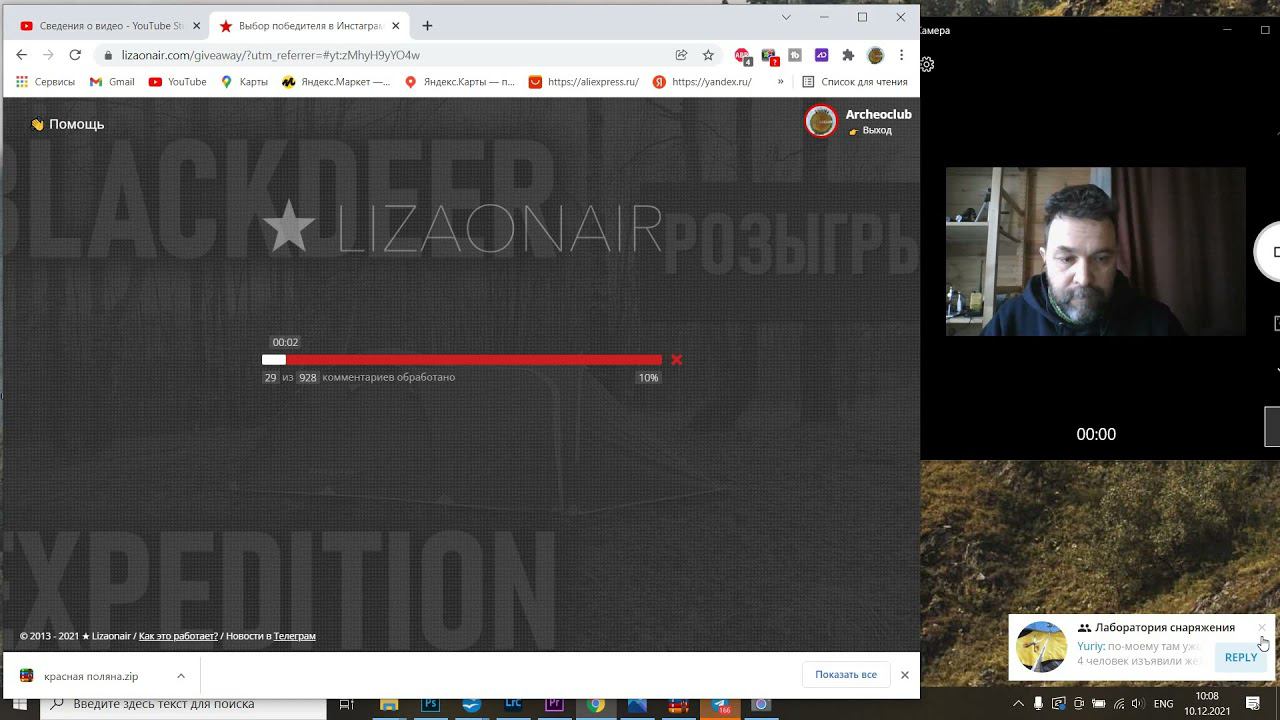This screenshot has height=720, width=1280.
Task: Click REPLY on the Telegram notification
Action: click(1241, 657)
